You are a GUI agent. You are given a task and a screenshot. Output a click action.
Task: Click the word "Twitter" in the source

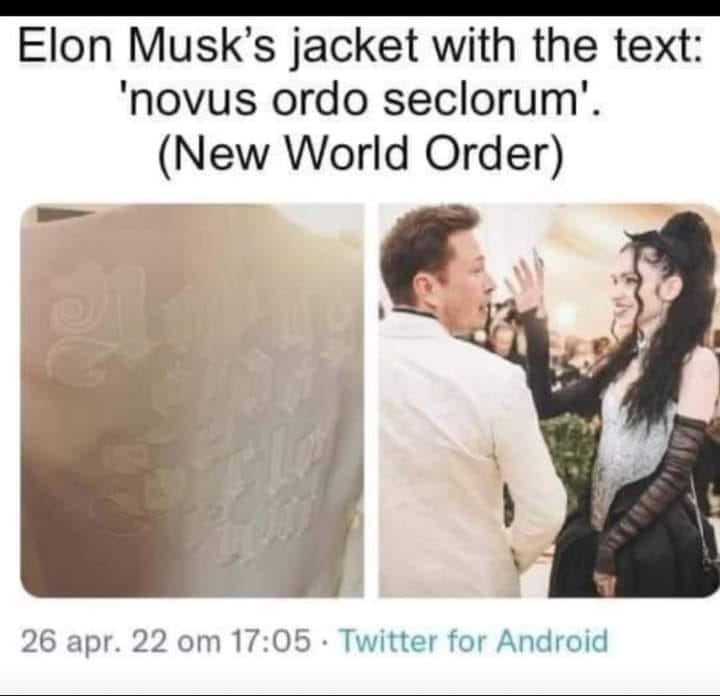(x=387, y=641)
